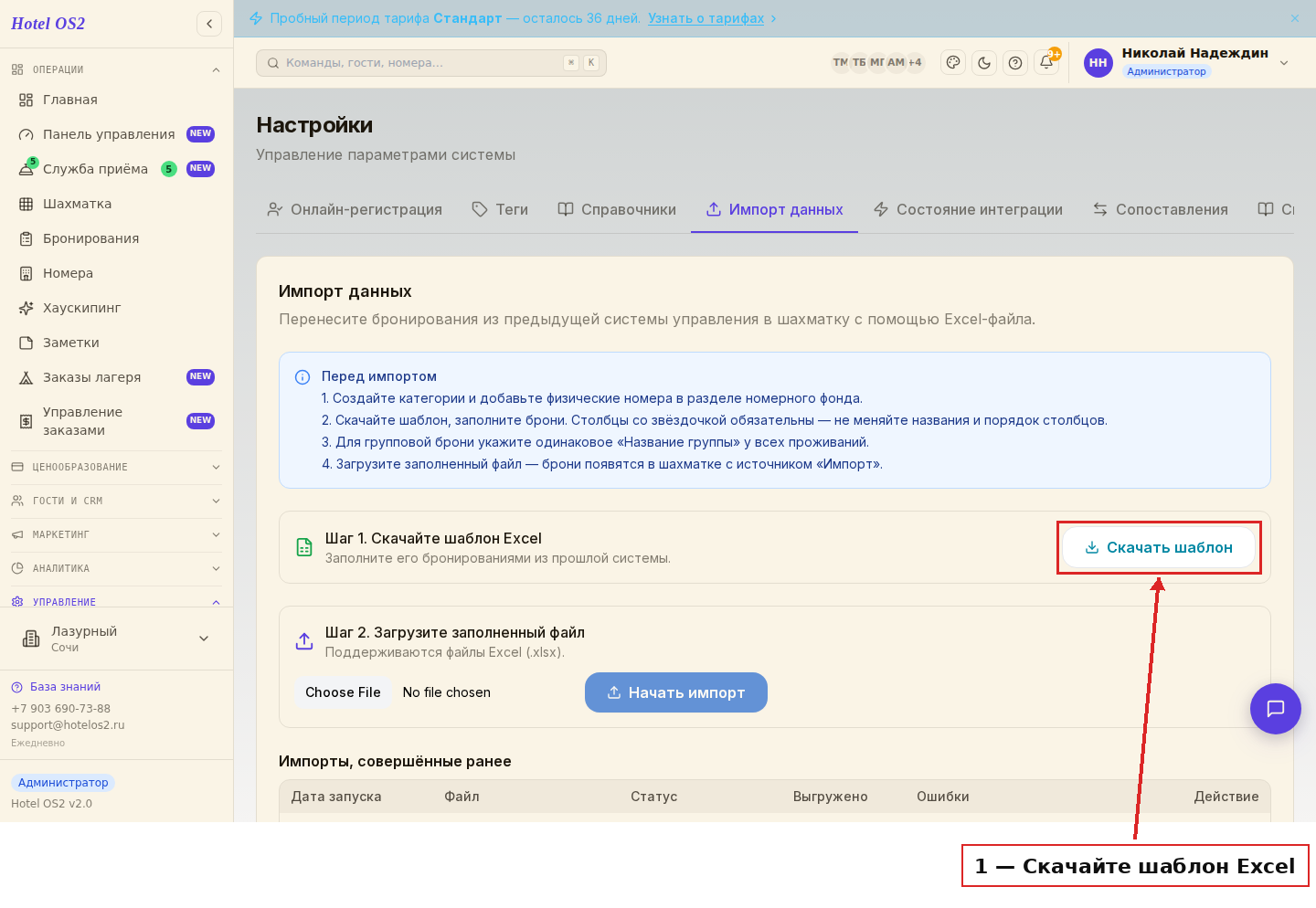Open Заметки in sidebar

[116, 343]
